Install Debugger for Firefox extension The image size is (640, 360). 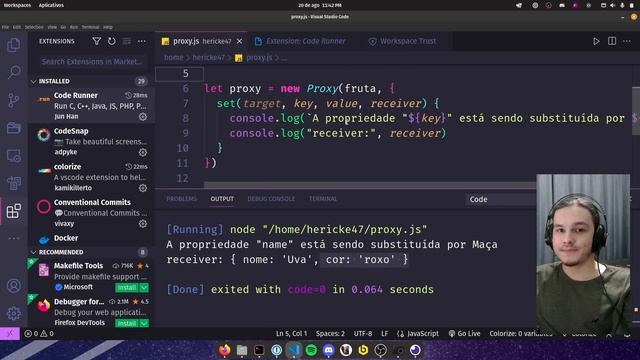tap(127, 323)
